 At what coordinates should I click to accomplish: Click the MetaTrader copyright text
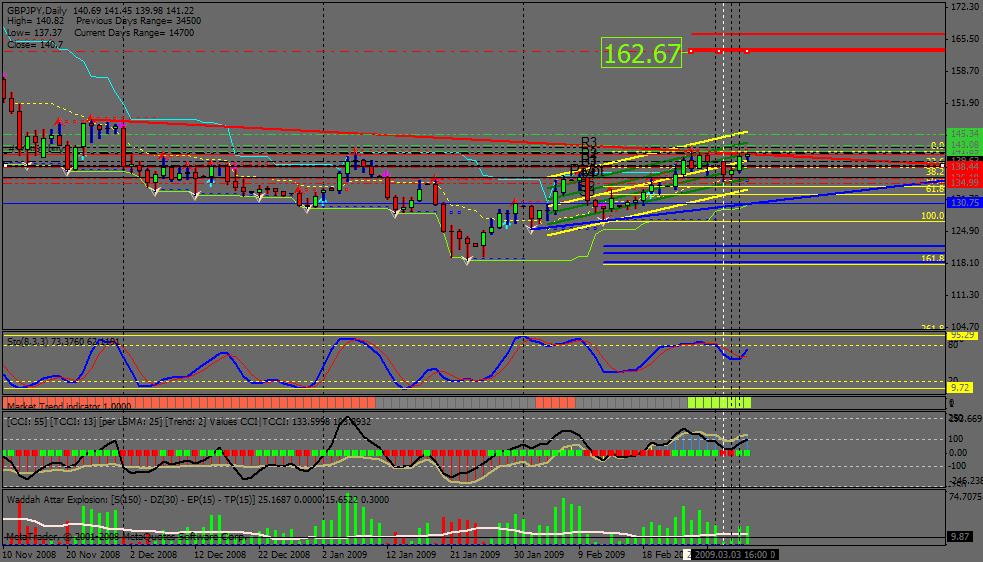(x=125, y=538)
